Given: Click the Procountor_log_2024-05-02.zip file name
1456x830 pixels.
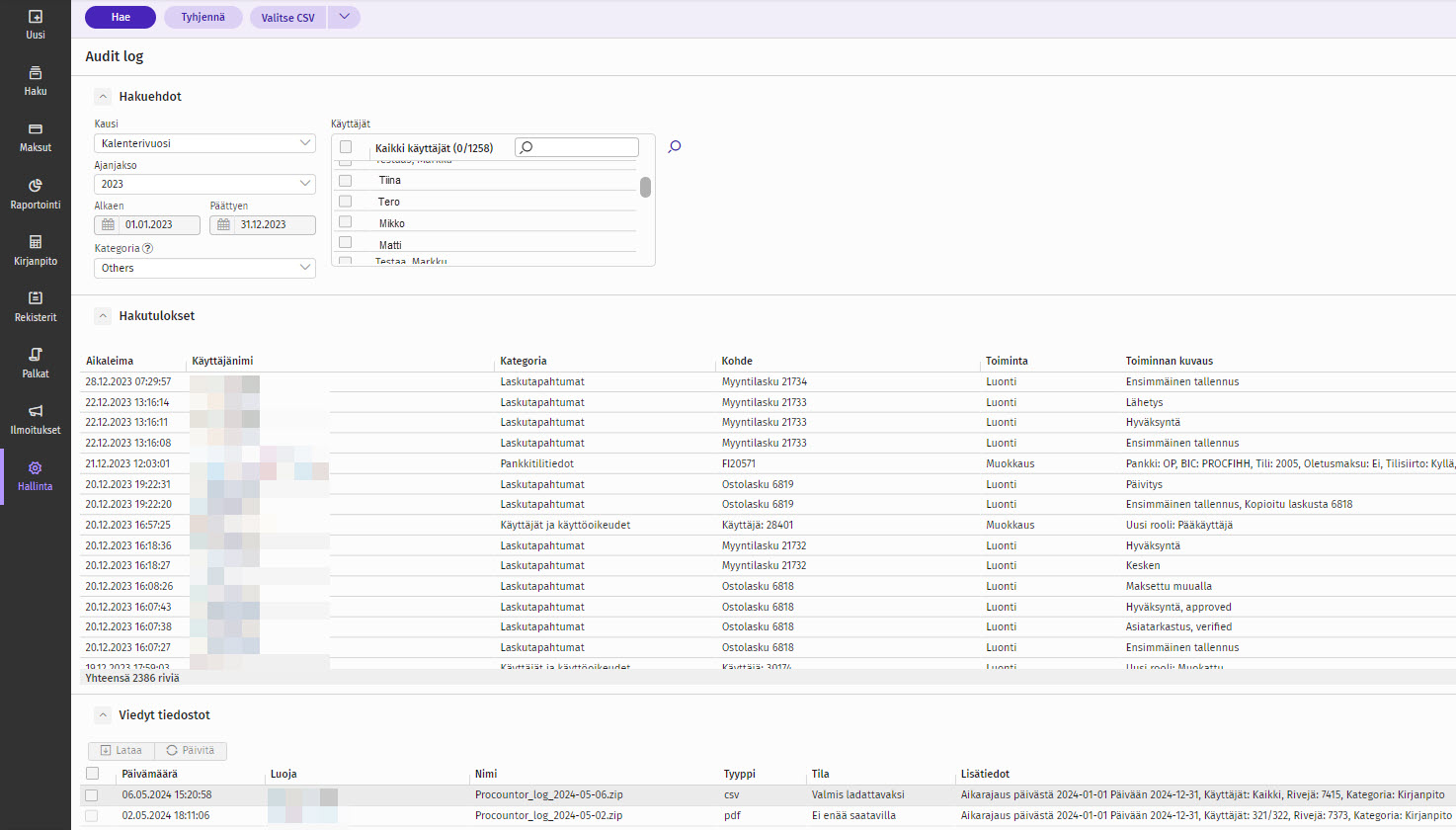Looking at the screenshot, I should click(549, 815).
